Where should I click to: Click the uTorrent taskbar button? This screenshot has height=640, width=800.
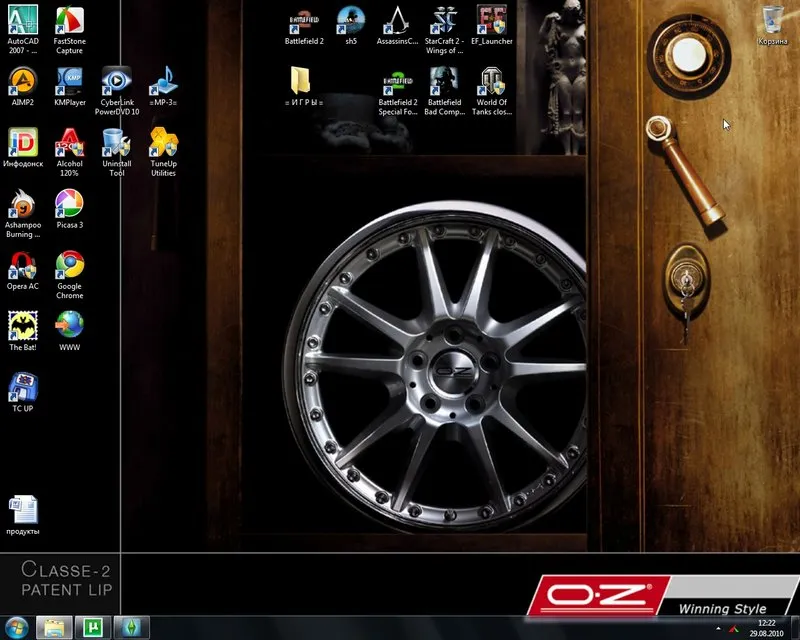(93, 627)
